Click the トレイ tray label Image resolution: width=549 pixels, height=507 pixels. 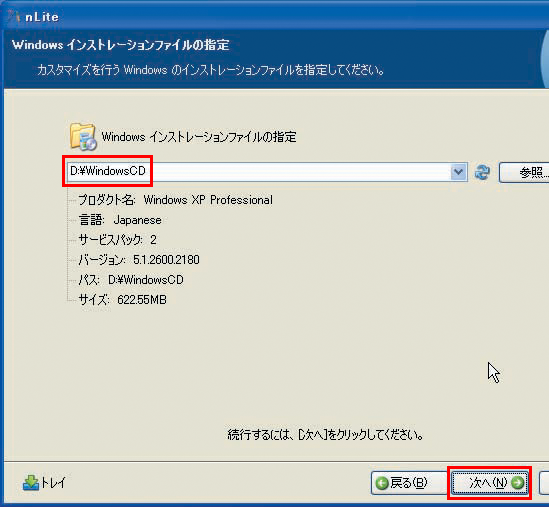(x=53, y=483)
